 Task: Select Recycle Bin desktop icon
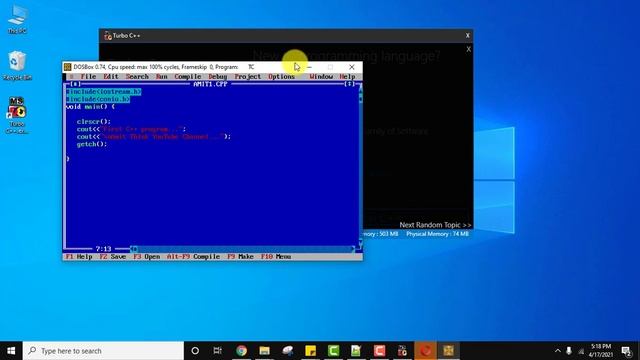[x=17, y=65]
